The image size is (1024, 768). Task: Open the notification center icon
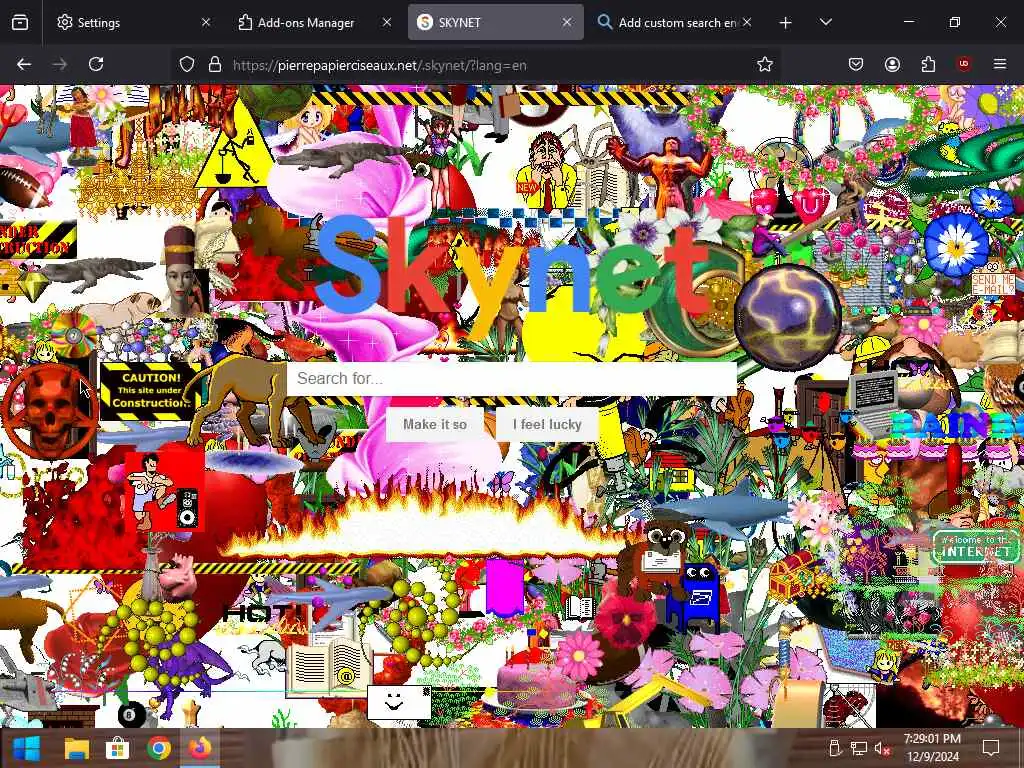(991, 748)
